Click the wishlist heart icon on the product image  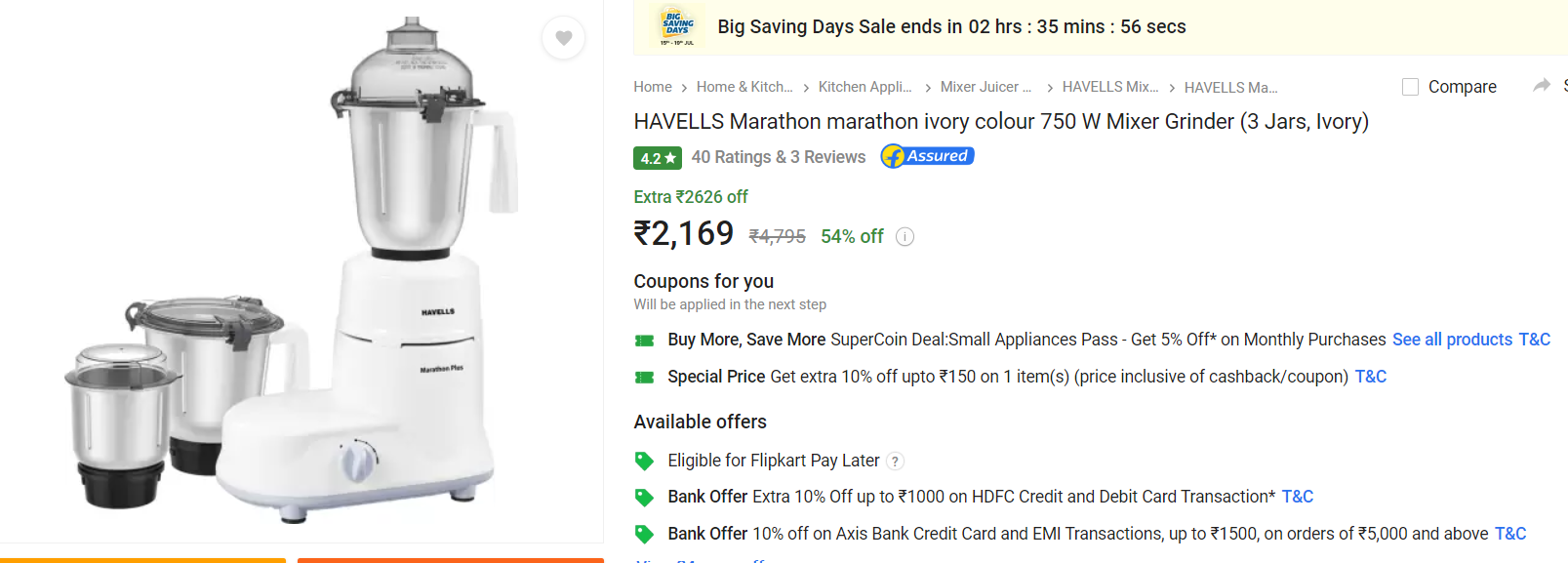click(563, 37)
